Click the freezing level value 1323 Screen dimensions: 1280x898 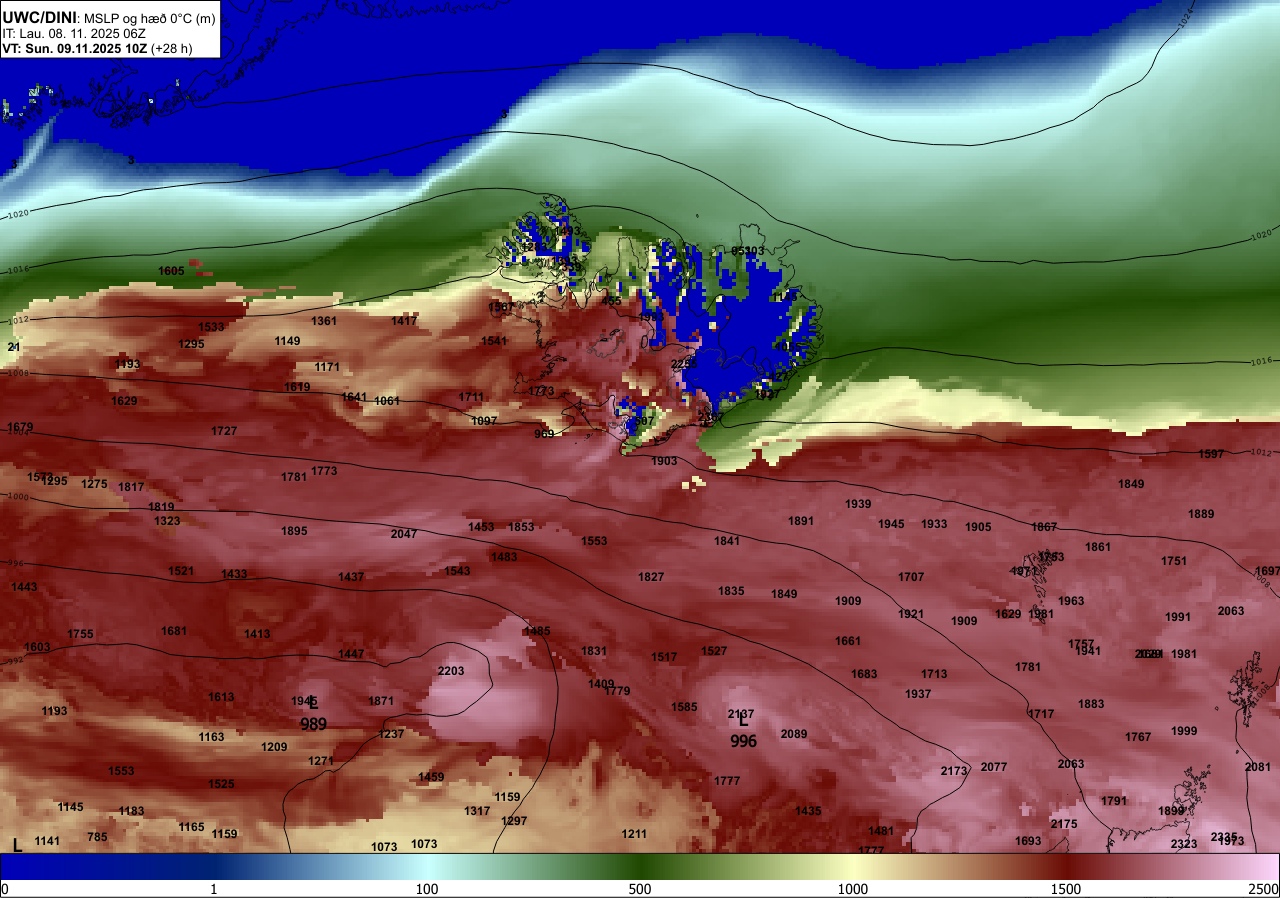167,521
